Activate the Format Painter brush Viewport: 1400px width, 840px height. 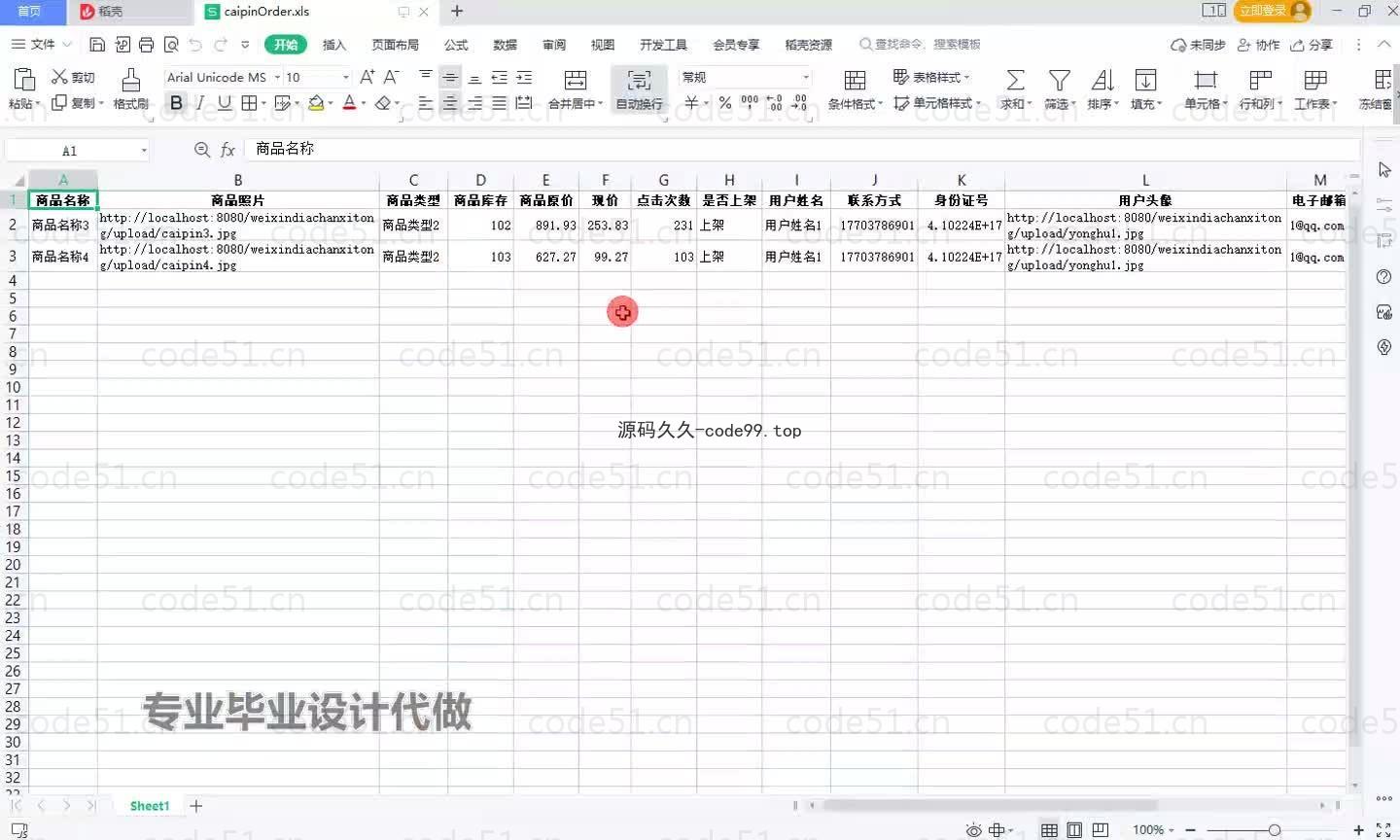[x=130, y=80]
